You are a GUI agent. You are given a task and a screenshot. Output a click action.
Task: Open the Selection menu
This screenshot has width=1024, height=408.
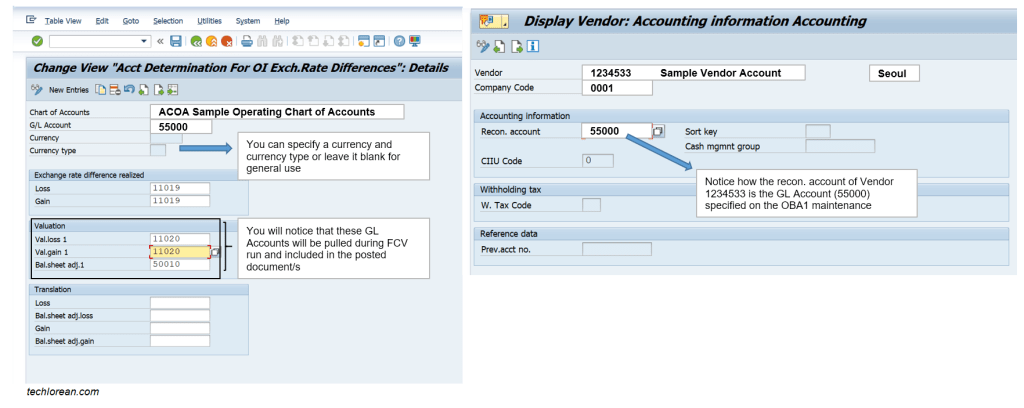168,21
